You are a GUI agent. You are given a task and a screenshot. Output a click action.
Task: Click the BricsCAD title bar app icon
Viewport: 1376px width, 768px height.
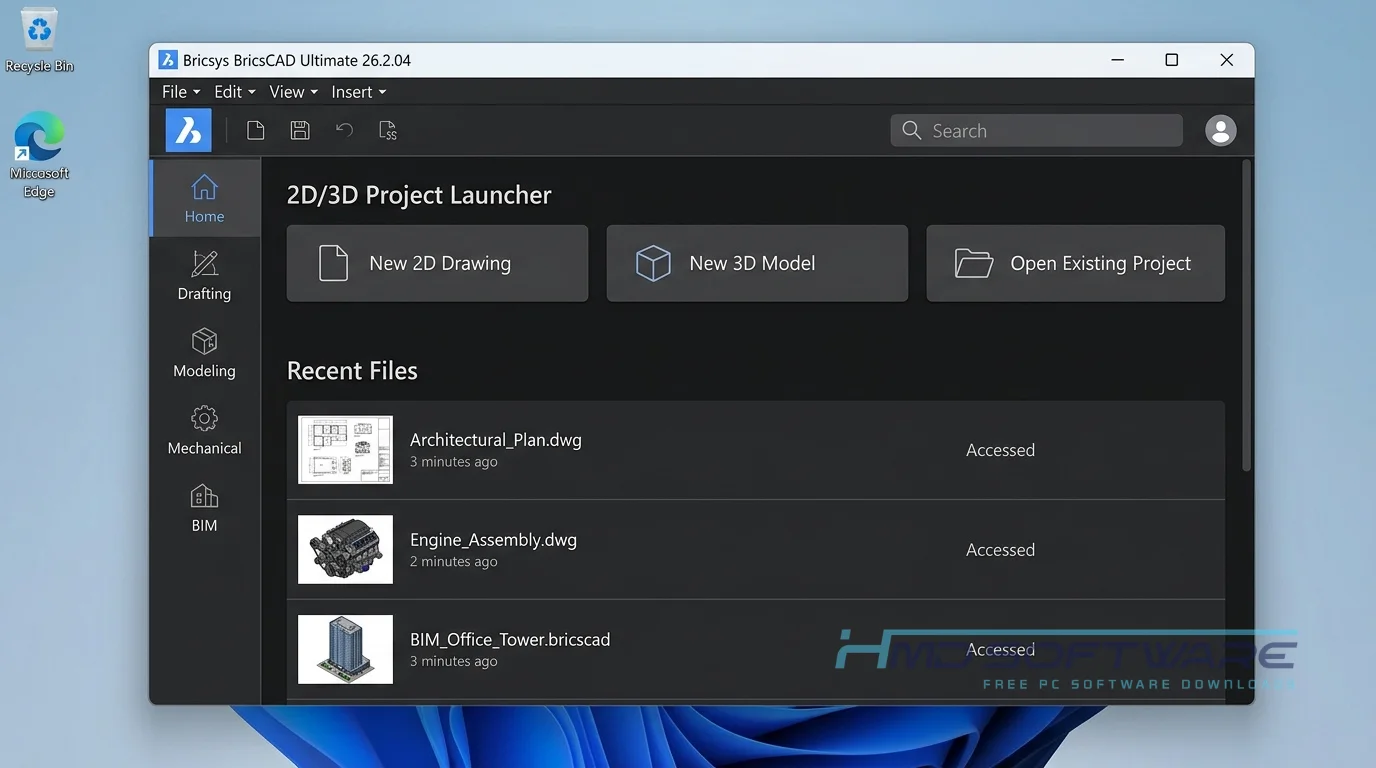(168, 60)
